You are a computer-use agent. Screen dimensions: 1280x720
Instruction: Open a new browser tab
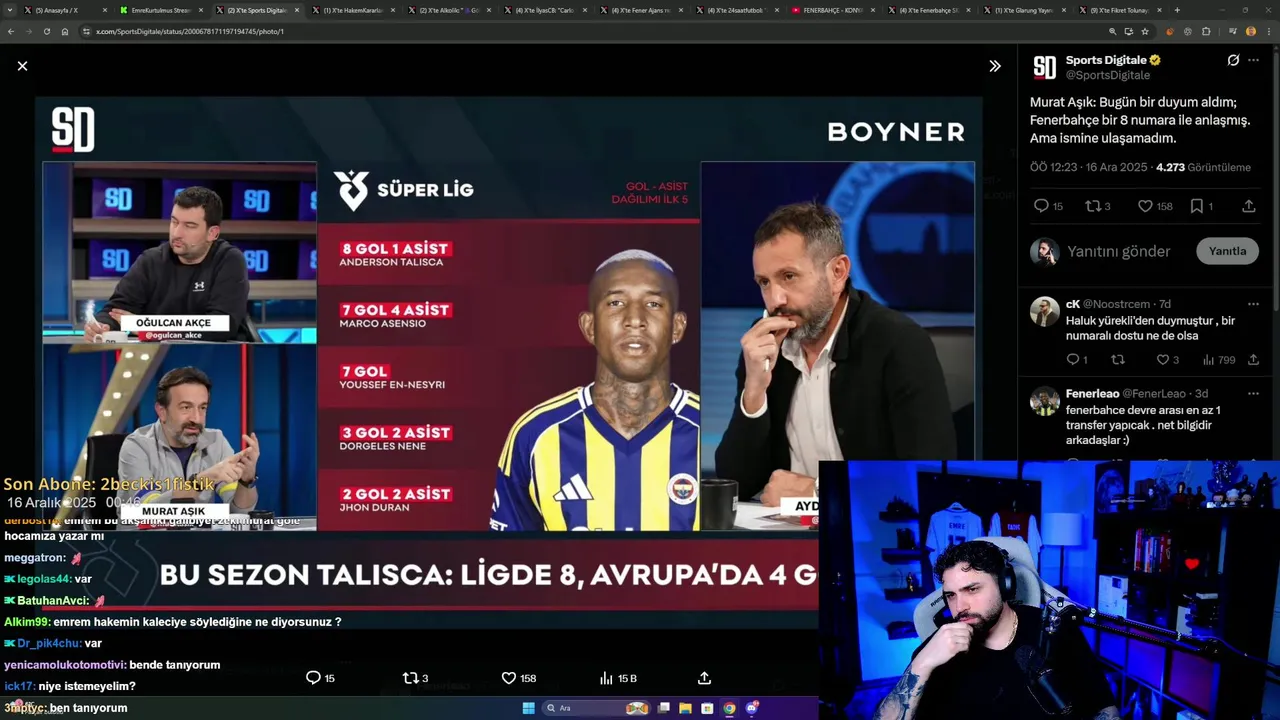1177,10
